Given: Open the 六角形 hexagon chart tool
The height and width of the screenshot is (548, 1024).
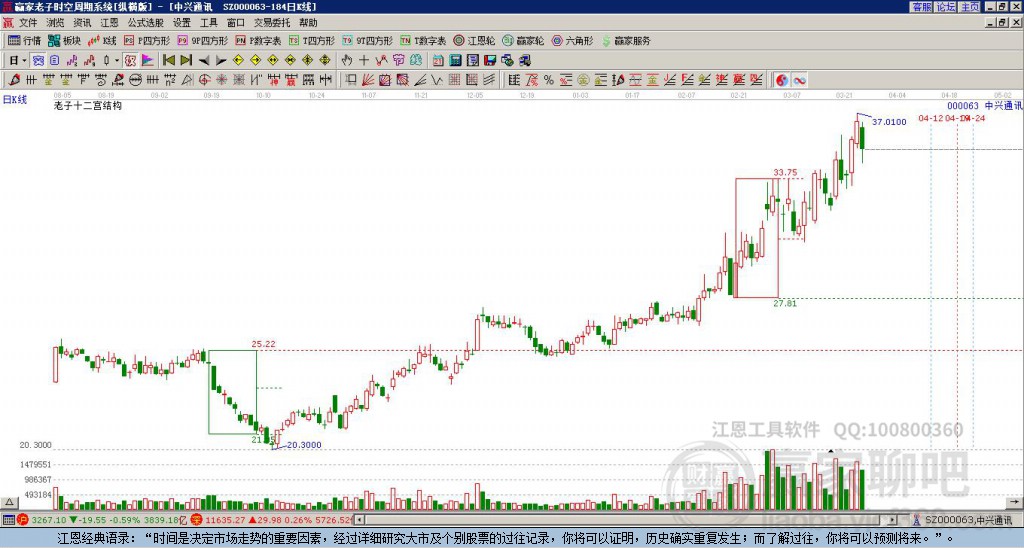Looking at the screenshot, I should coord(573,40).
